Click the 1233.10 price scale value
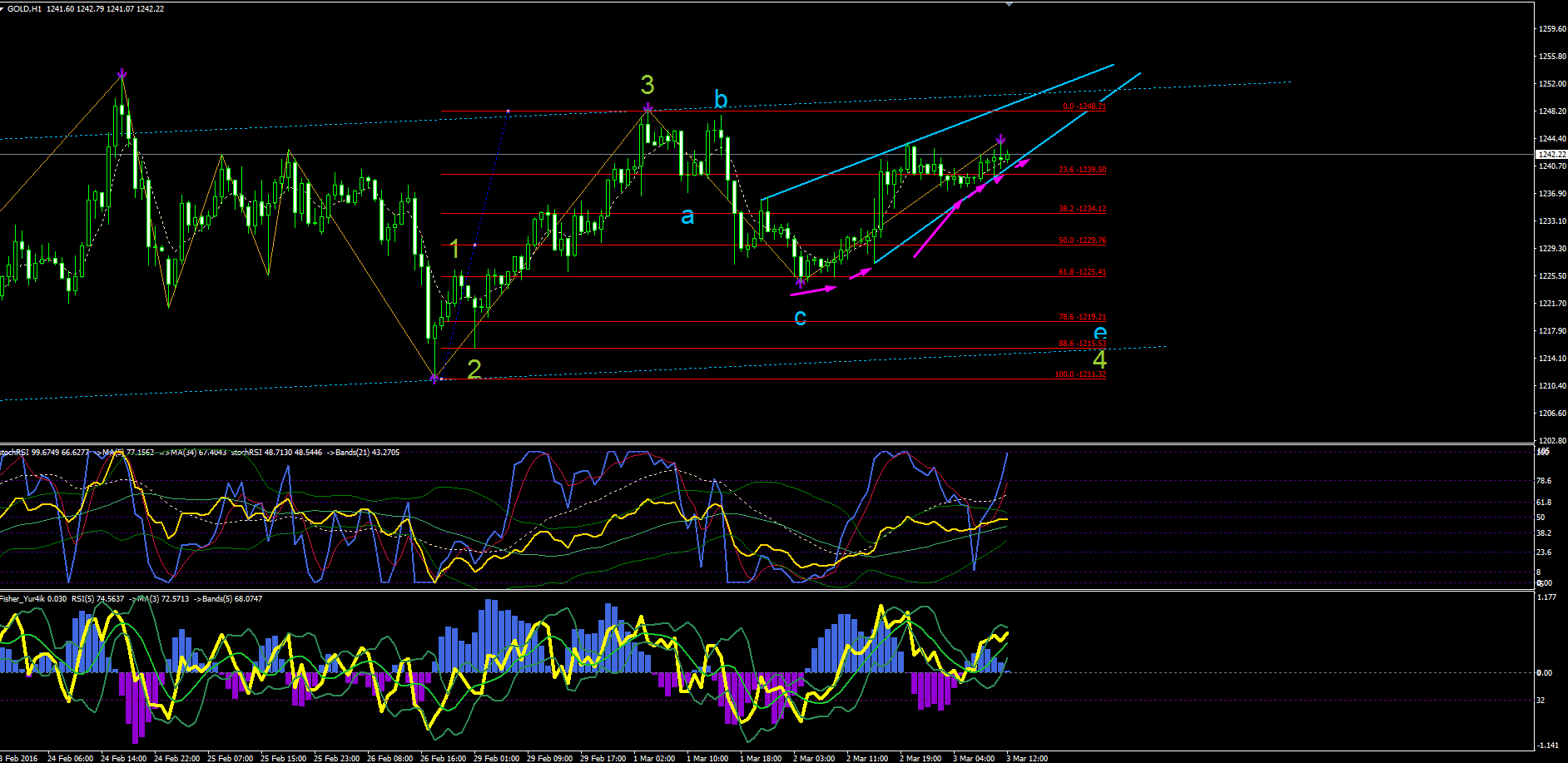 click(1553, 221)
